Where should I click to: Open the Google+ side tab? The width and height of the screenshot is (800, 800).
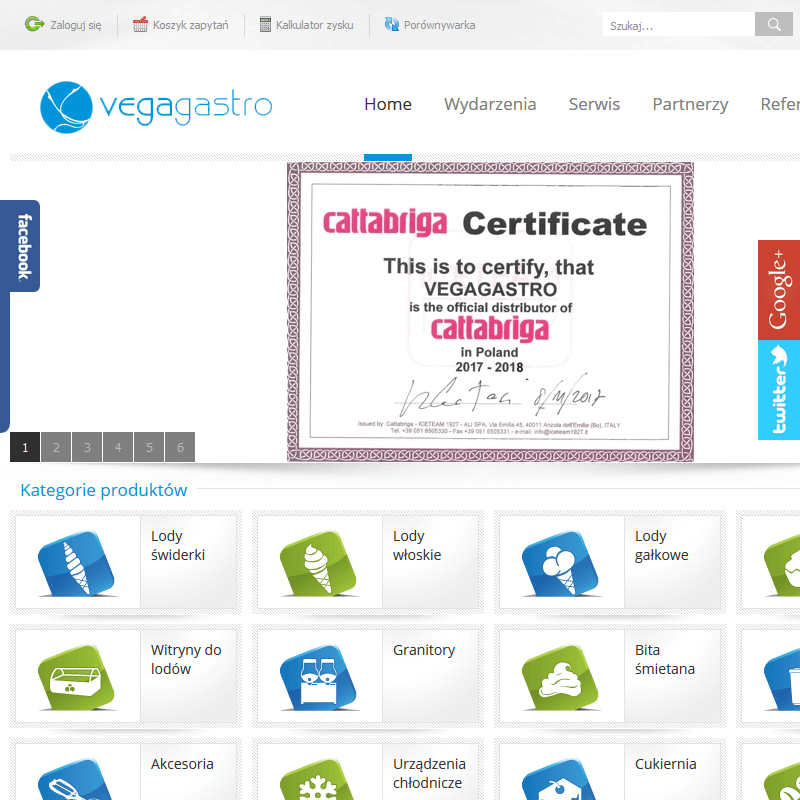[x=779, y=290]
